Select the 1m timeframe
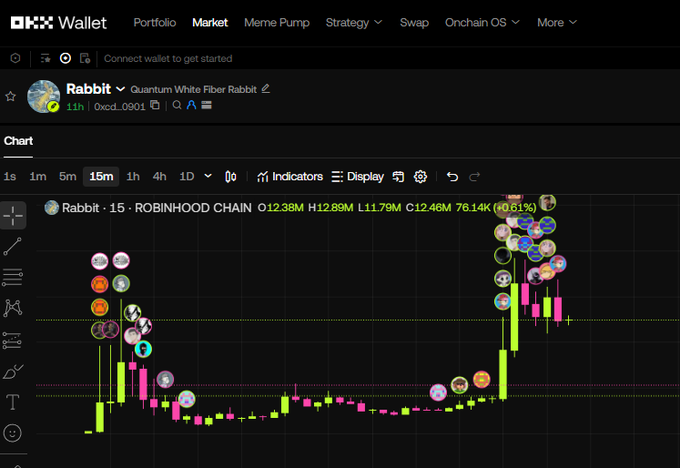The width and height of the screenshot is (680, 468). (x=38, y=177)
